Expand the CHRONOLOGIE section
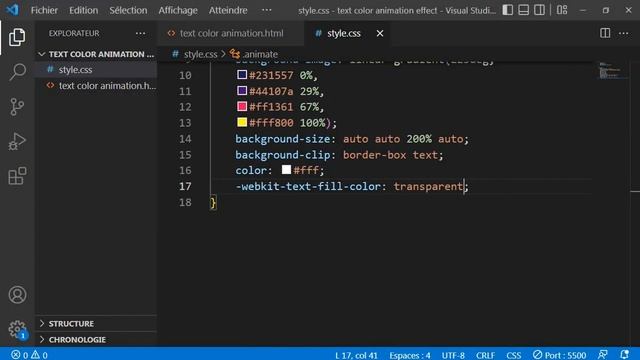This screenshot has height=360, width=640. pos(96,339)
